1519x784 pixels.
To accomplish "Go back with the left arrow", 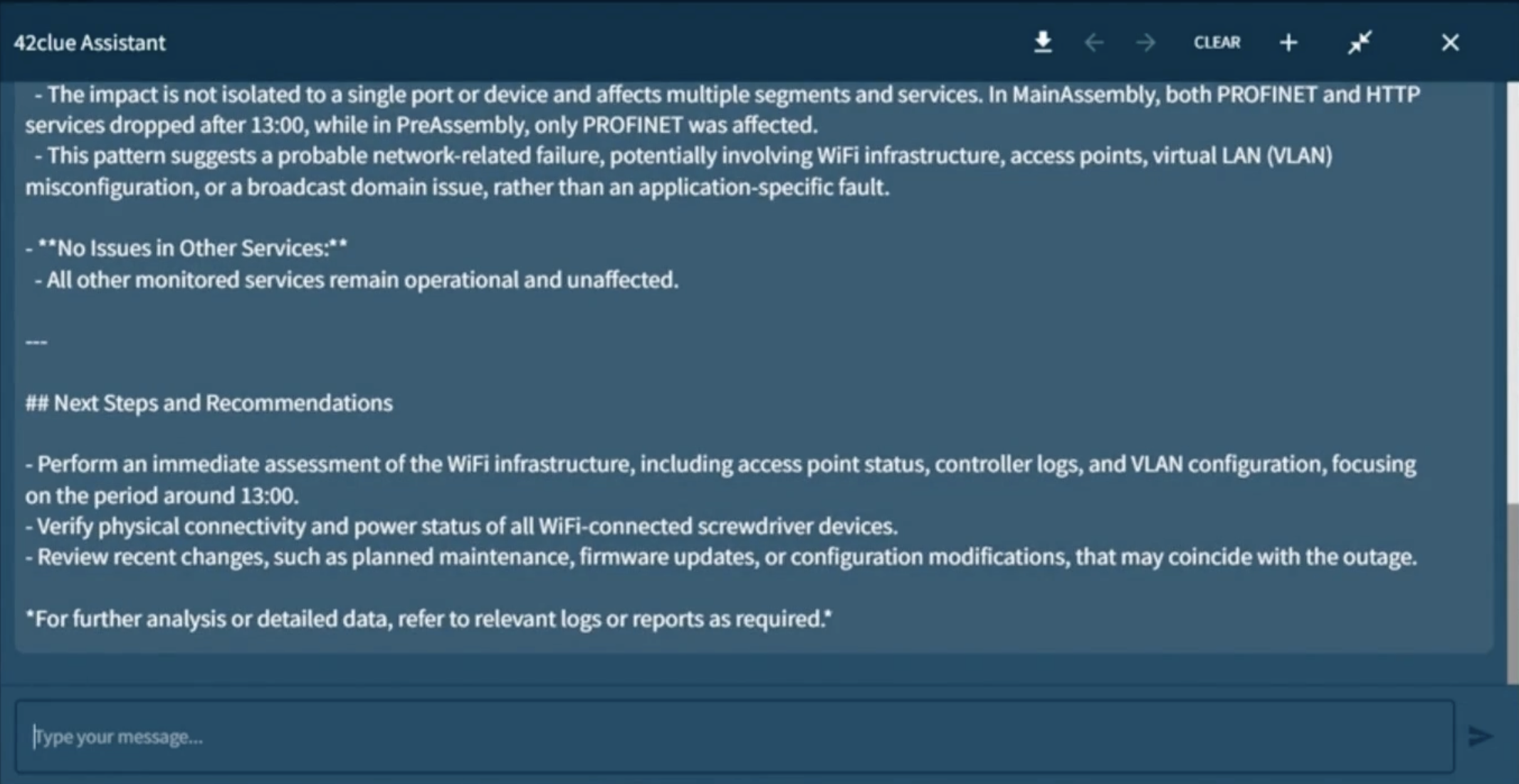I will (x=1094, y=43).
